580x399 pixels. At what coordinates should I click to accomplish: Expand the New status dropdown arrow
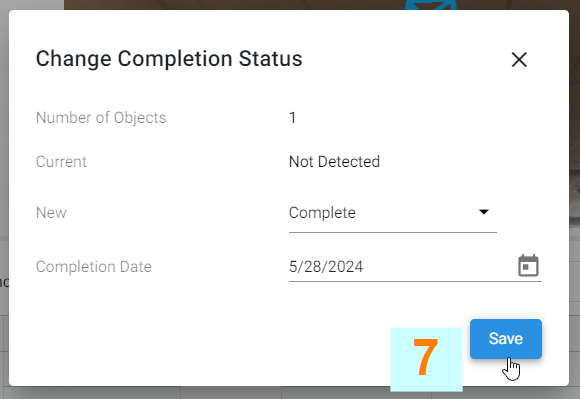pyautogui.click(x=483, y=212)
